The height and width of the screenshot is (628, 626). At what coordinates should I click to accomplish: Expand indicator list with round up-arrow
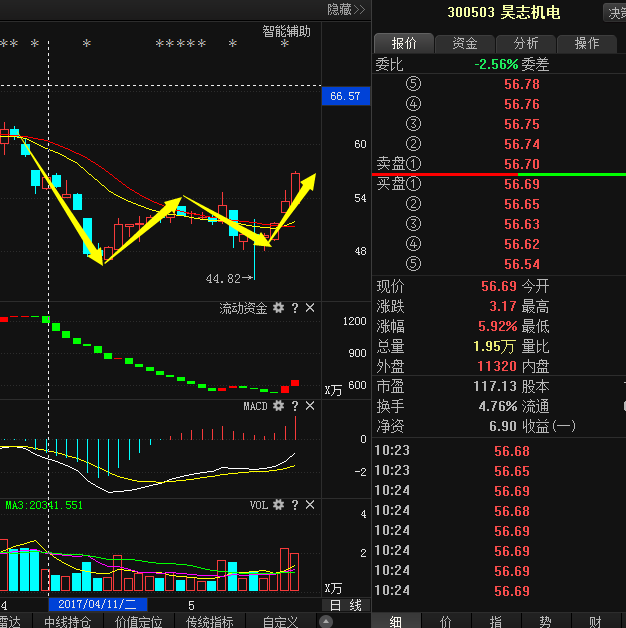click(326, 621)
